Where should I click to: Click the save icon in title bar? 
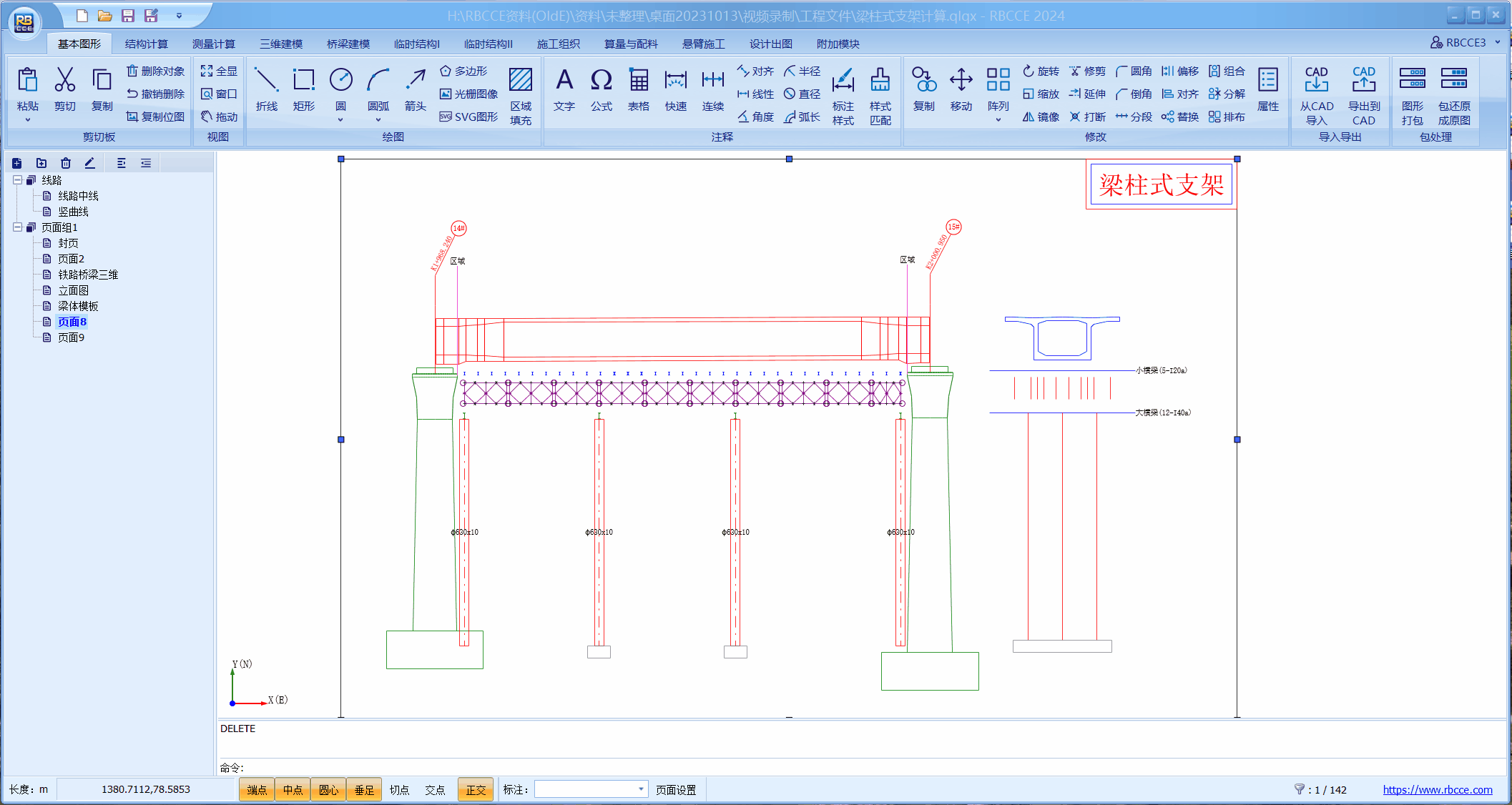click(128, 16)
